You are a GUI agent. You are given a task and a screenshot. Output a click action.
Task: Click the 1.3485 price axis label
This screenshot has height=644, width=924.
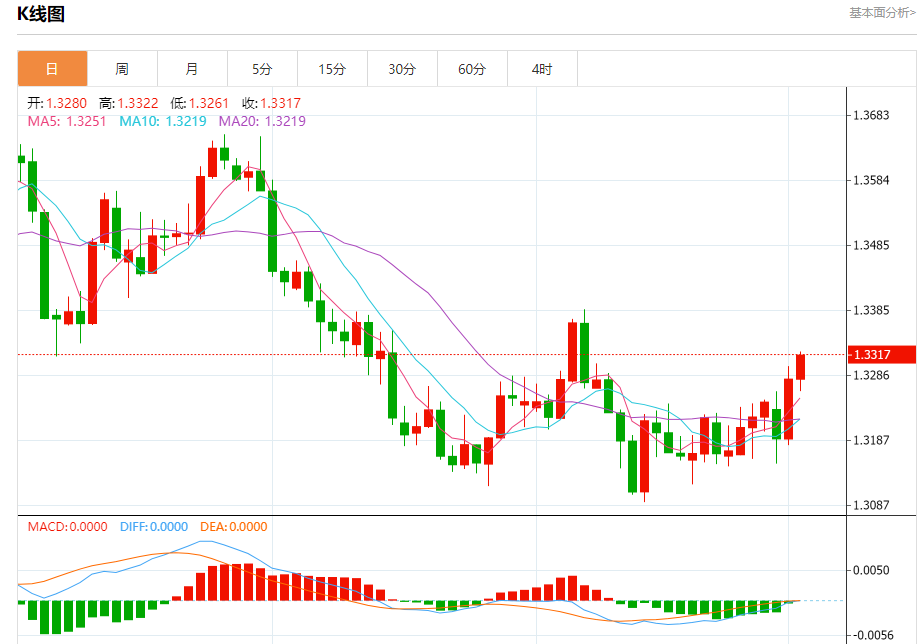[871, 245]
